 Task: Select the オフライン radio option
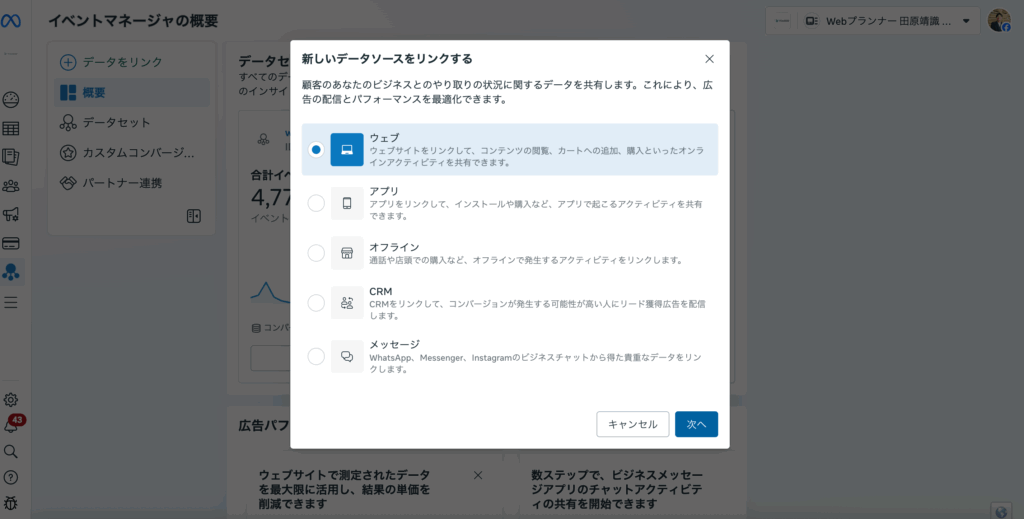click(x=316, y=253)
